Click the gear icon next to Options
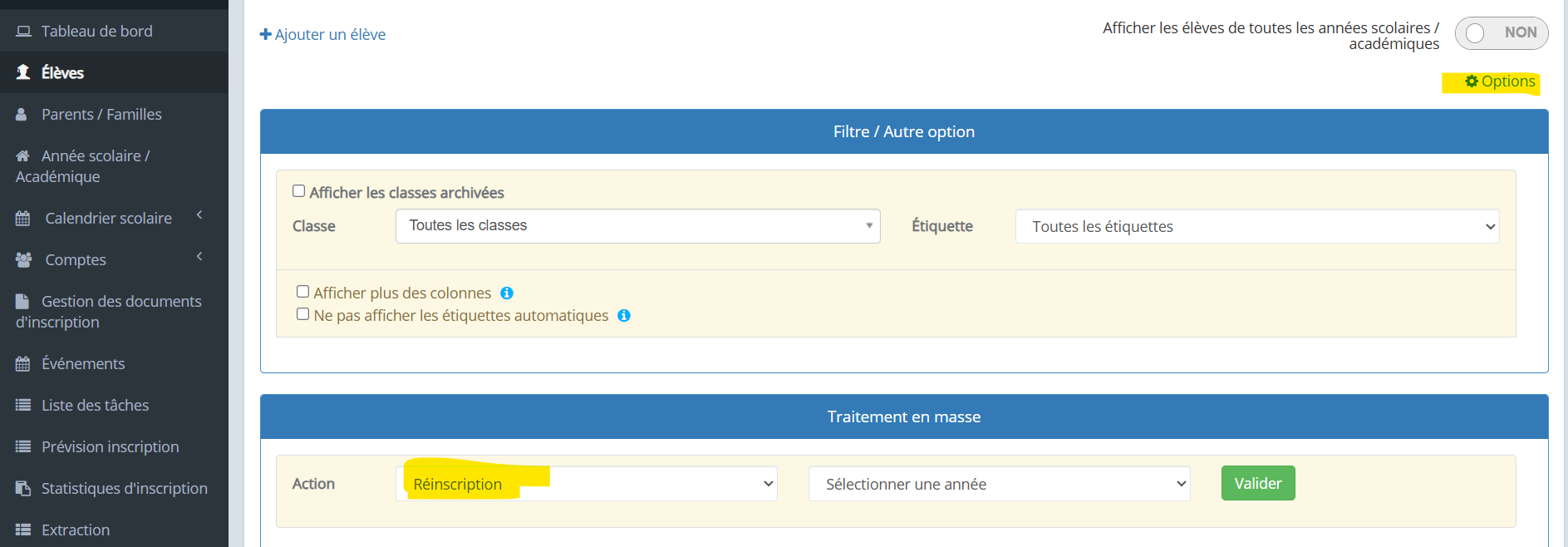This screenshot has width=1568, height=547. (x=1472, y=81)
